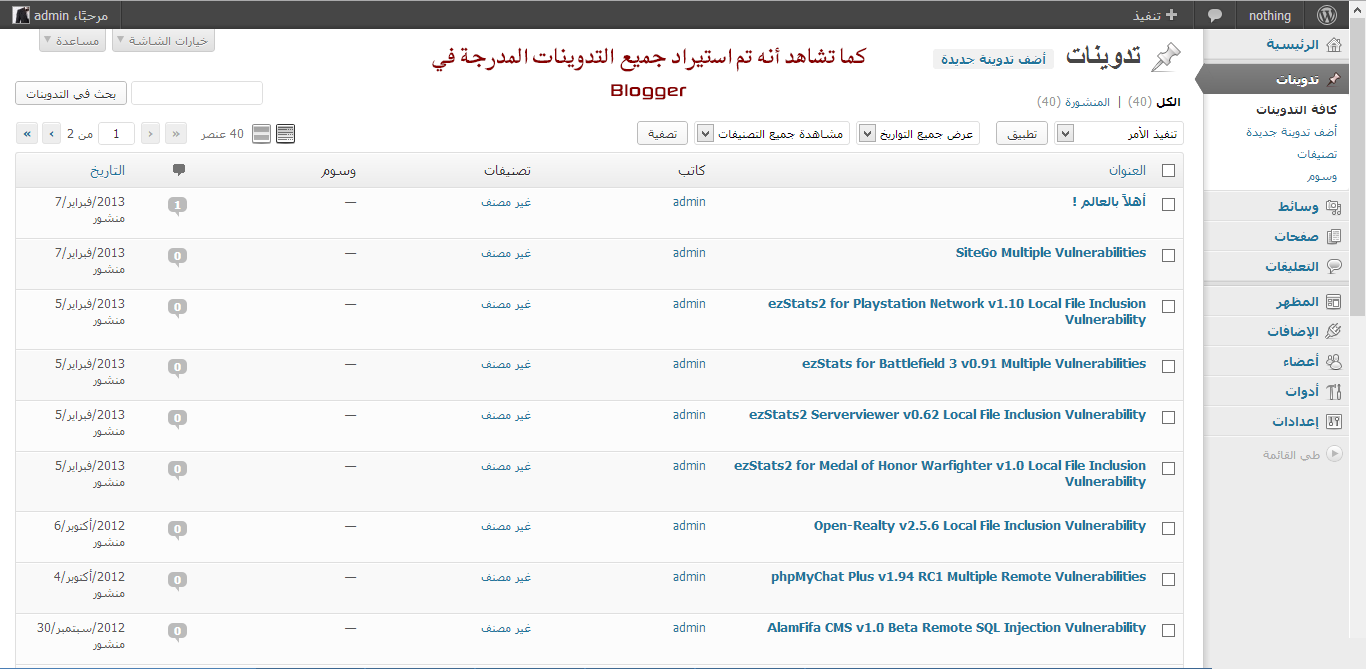Open the وسوم submenu item in sidebar

point(1321,176)
